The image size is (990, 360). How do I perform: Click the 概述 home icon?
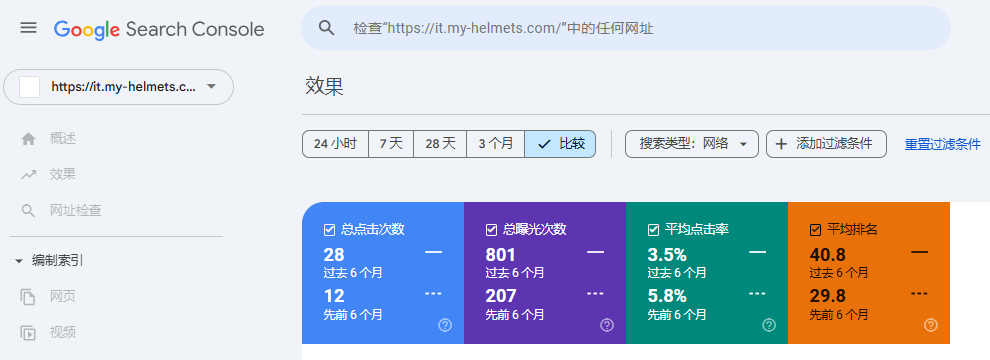click(x=28, y=139)
